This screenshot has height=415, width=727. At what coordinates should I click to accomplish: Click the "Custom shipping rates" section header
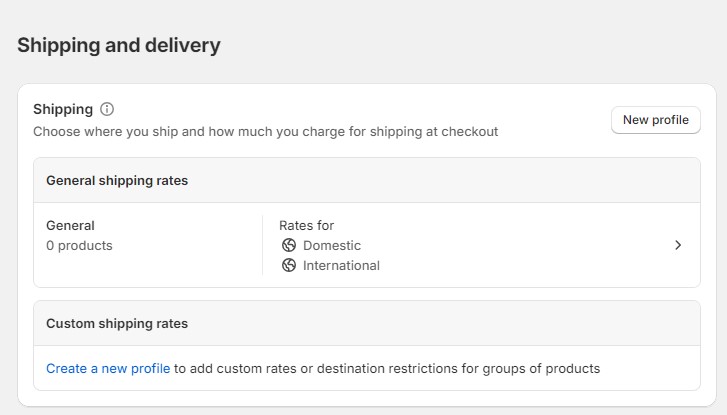tap(117, 324)
